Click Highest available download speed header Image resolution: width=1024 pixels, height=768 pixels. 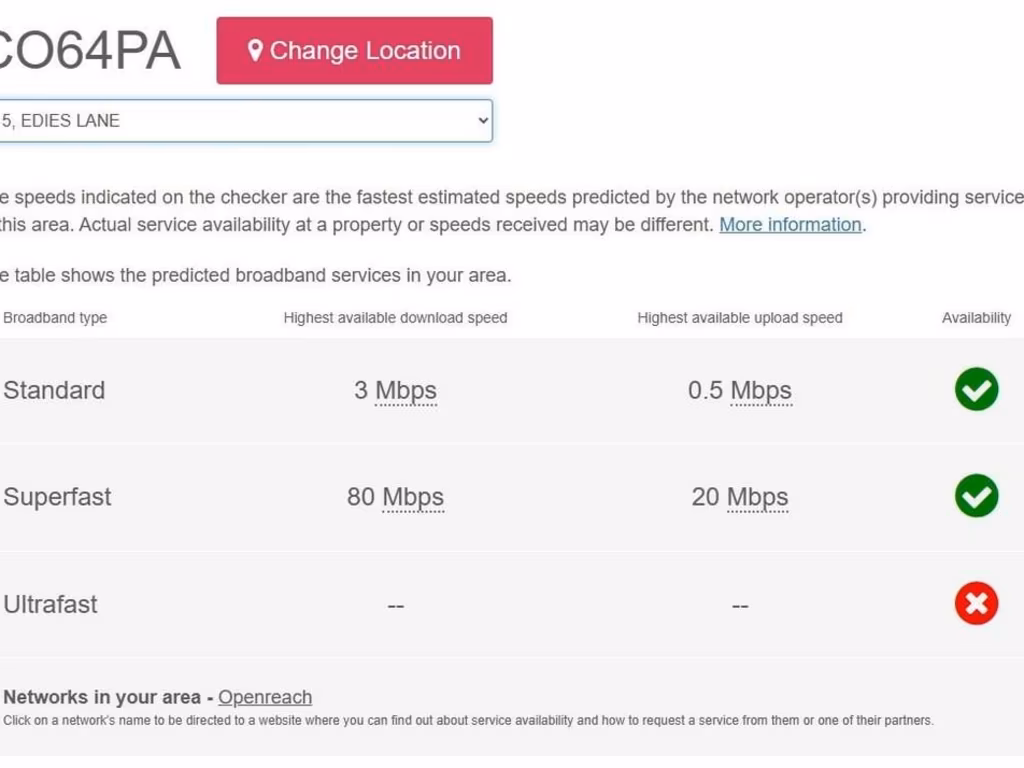coord(395,318)
